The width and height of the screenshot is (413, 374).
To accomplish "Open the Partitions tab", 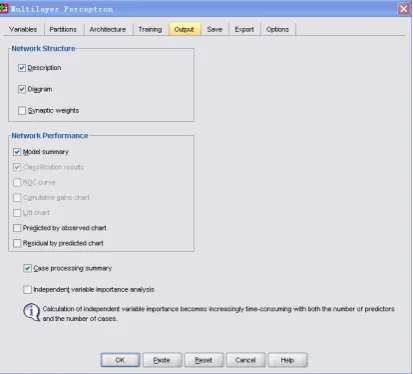I will [x=63, y=29].
